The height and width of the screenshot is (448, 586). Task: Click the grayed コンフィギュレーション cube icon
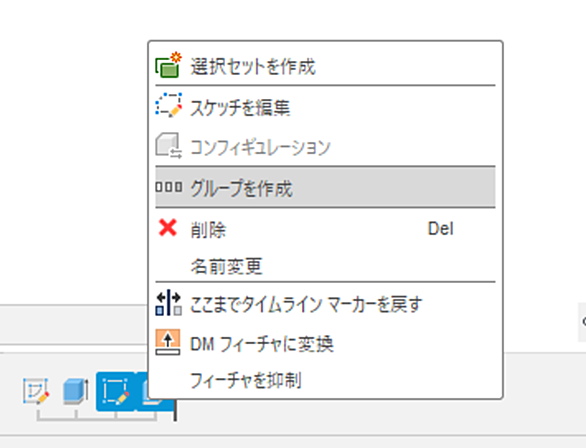[x=168, y=146]
